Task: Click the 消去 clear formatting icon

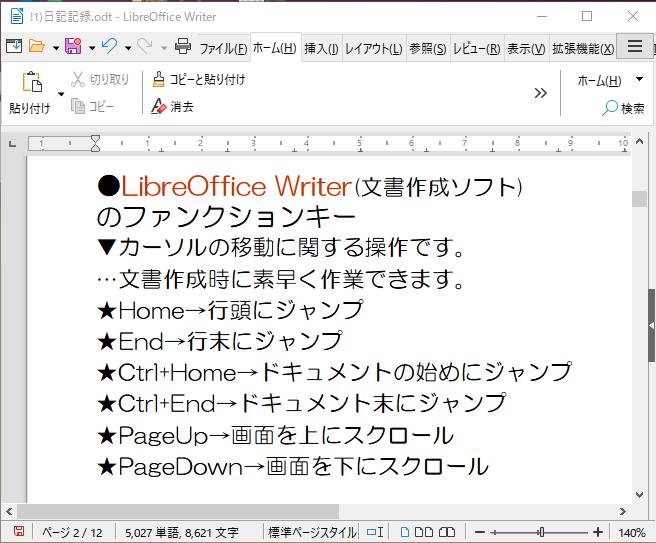Action: click(x=172, y=106)
